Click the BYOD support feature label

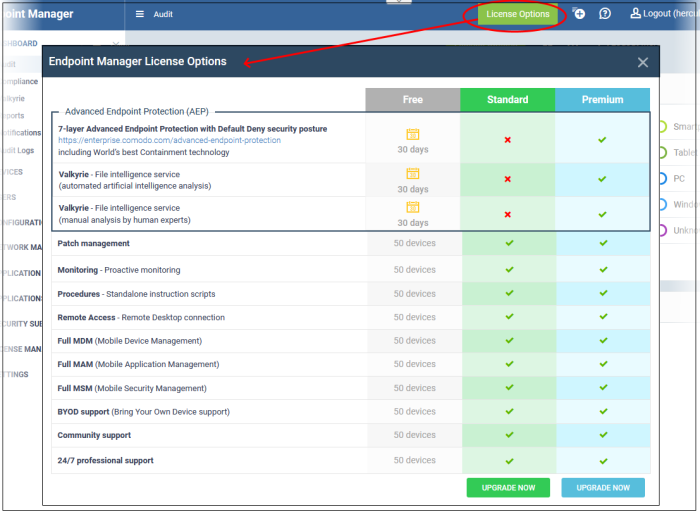pyautogui.click(x=143, y=412)
